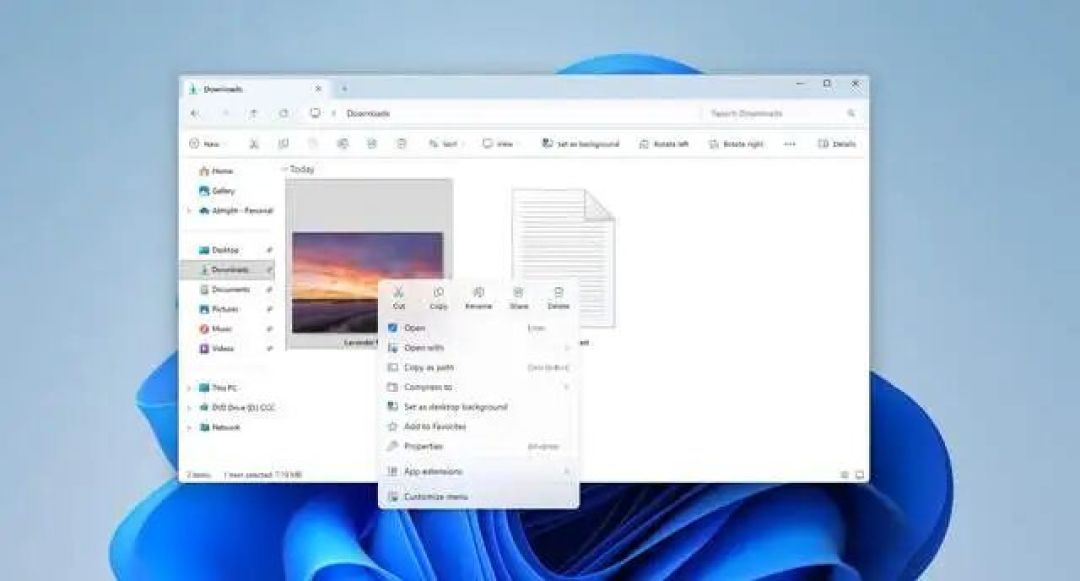Switch to large thumbnails view in the status bar
The height and width of the screenshot is (581, 1080).
(859, 475)
